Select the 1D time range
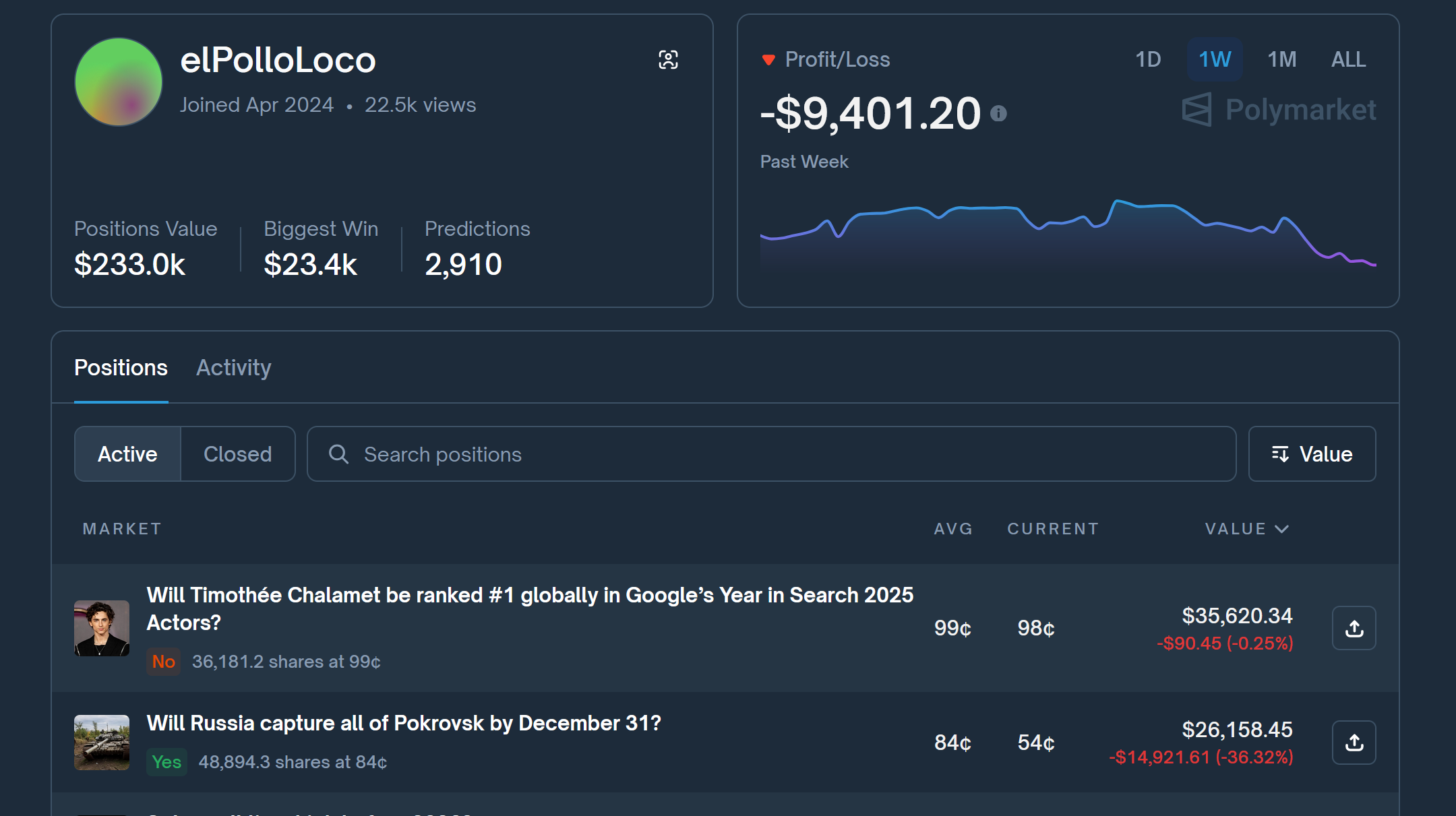1456x816 pixels. coord(1147,59)
